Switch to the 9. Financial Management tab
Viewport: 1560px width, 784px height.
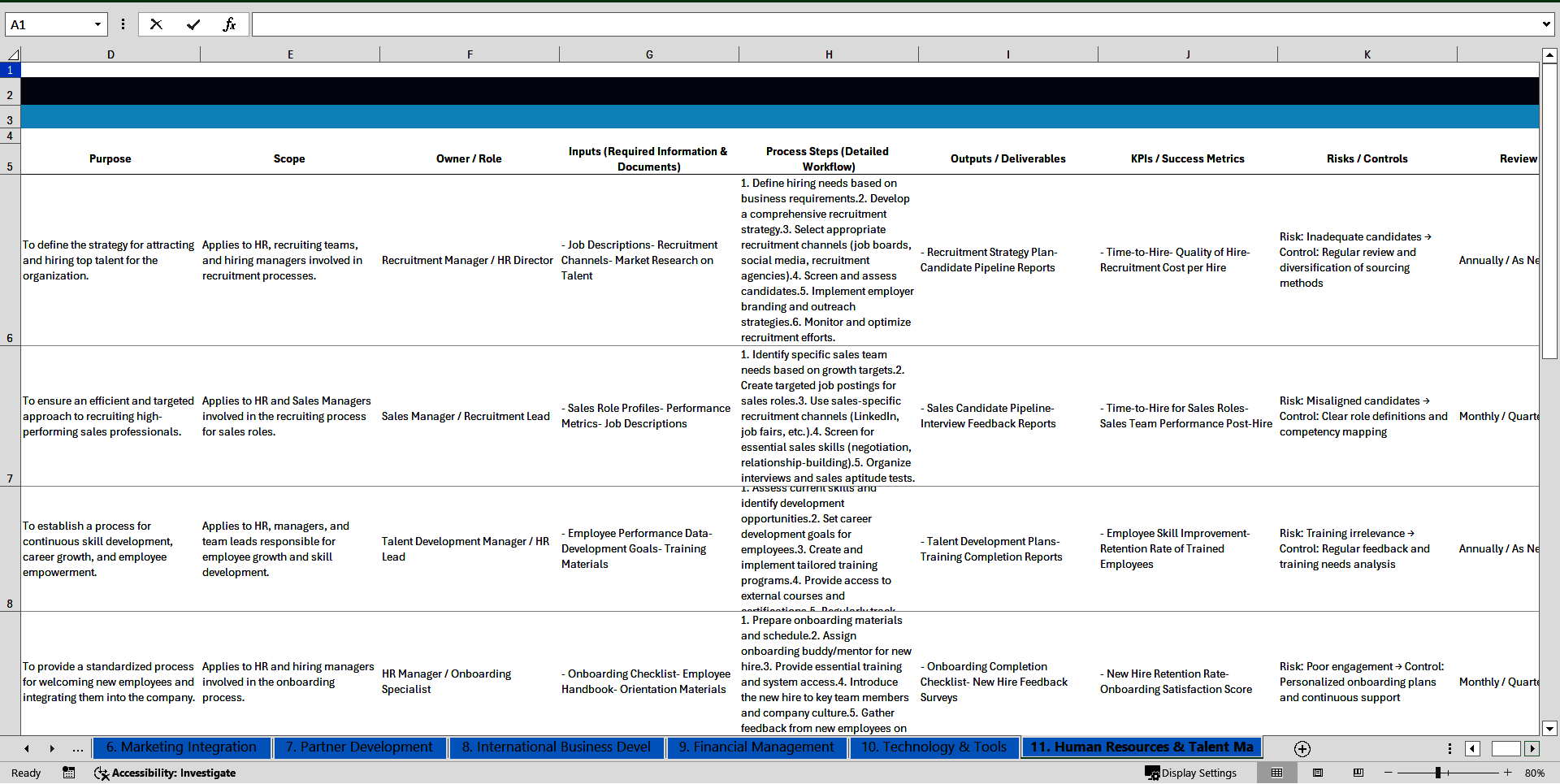(756, 747)
